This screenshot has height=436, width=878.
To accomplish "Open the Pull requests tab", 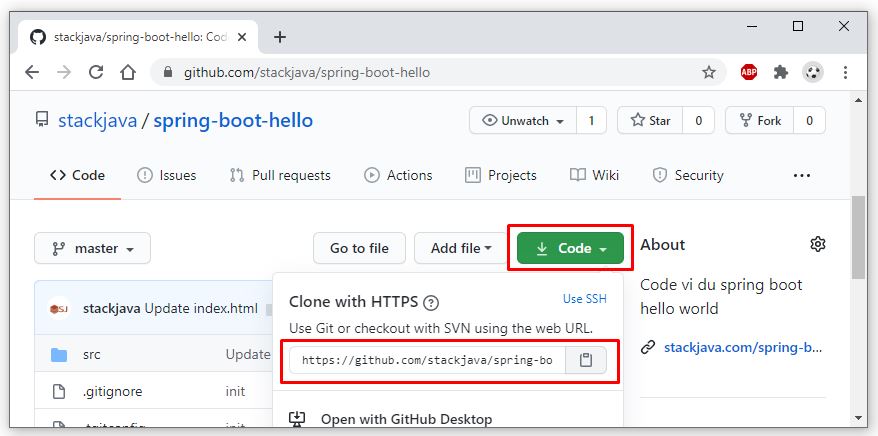I will click(280, 176).
